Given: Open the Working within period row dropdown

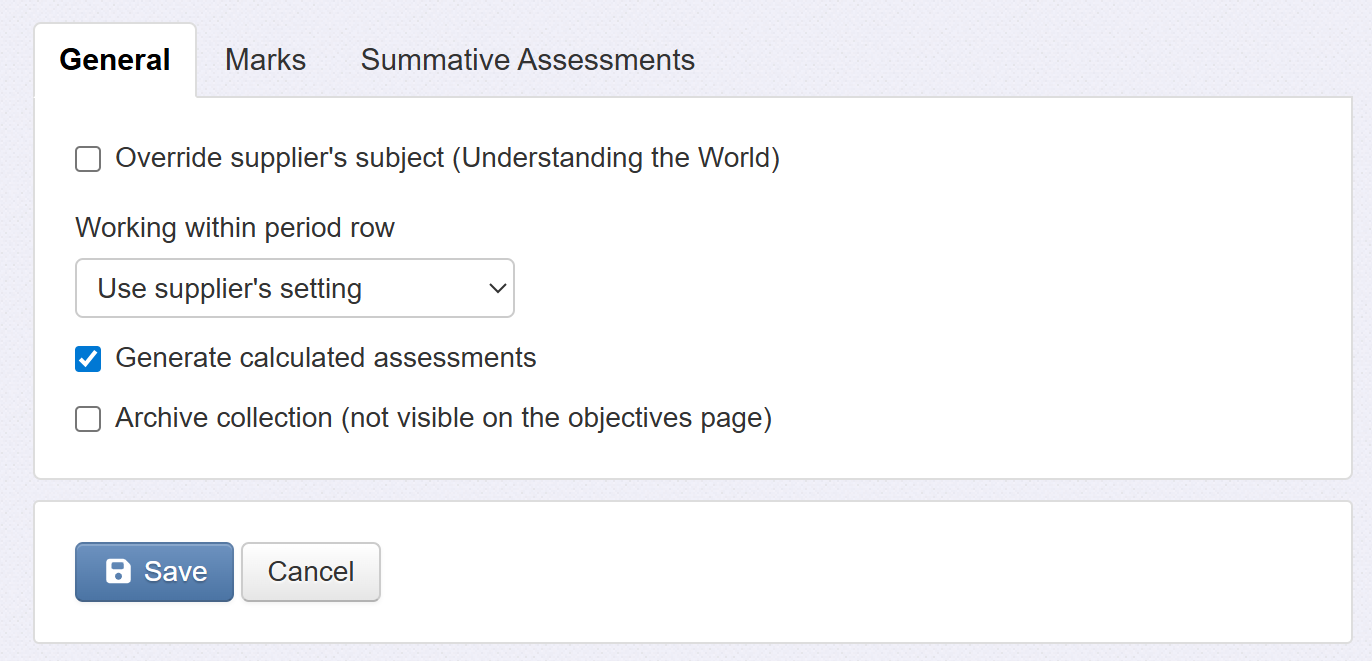Looking at the screenshot, I should pyautogui.click(x=294, y=289).
